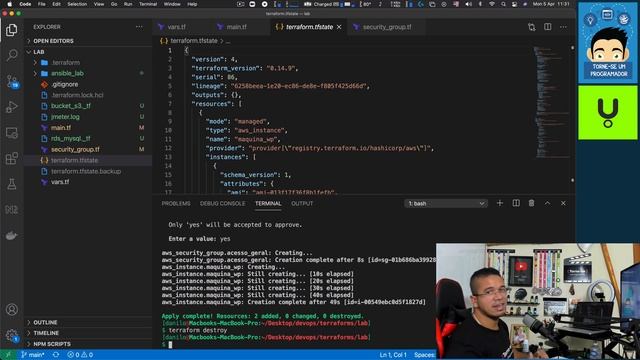Open the View menu
Image resolution: width=640 pixels, height=360 pixels.
point(99,4)
